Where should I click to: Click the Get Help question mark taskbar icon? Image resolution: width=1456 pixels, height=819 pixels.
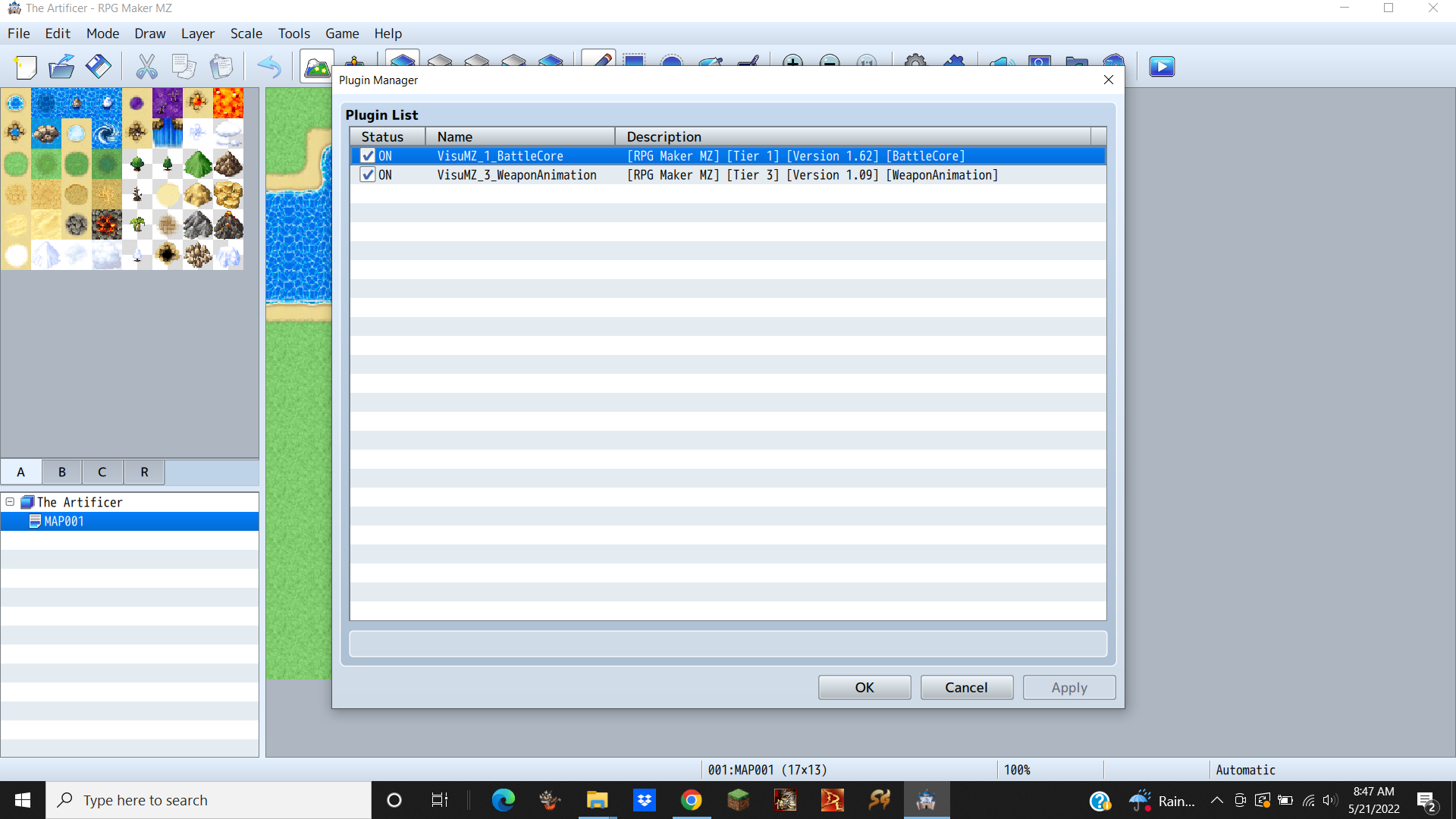click(1100, 800)
